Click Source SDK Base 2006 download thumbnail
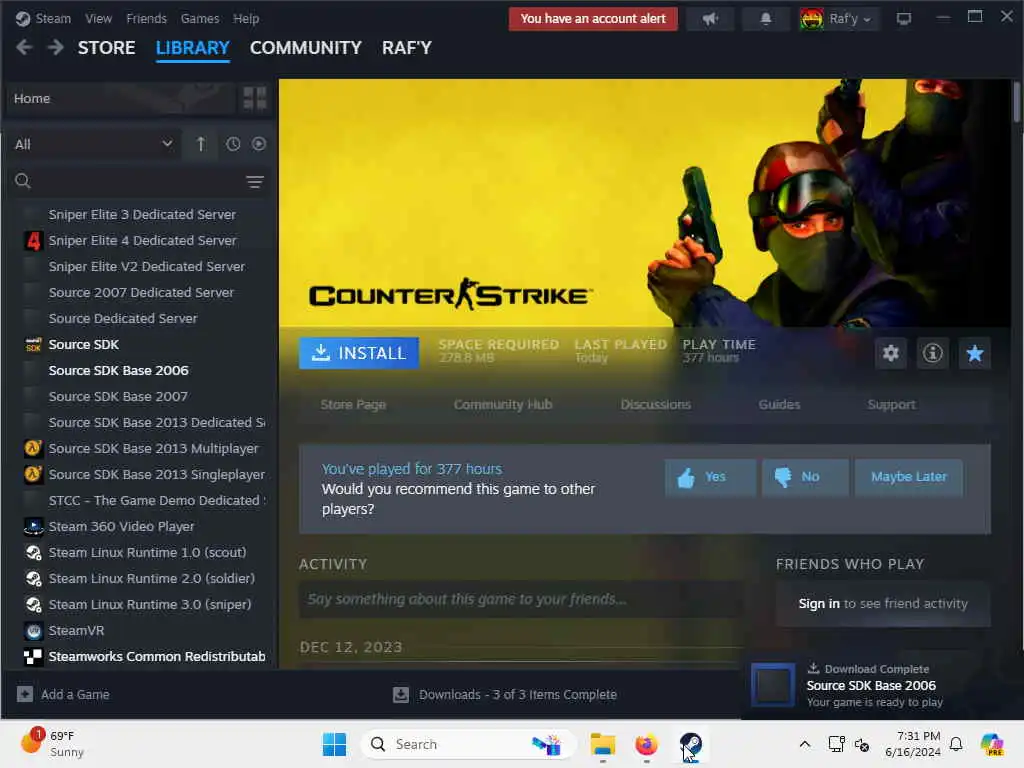Image resolution: width=1024 pixels, height=768 pixels. [773, 685]
